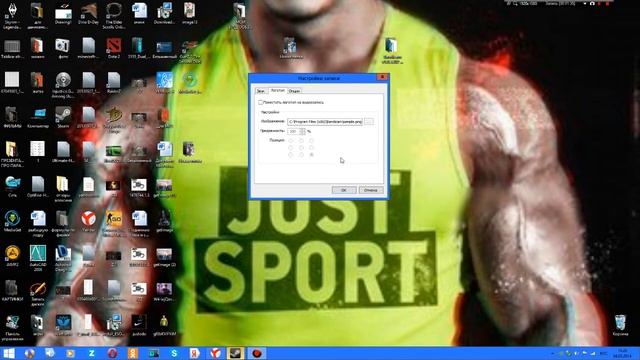This screenshot has height=360, width=640.
Task: Choose the top-left logo position radio
Action: [291, 140]
